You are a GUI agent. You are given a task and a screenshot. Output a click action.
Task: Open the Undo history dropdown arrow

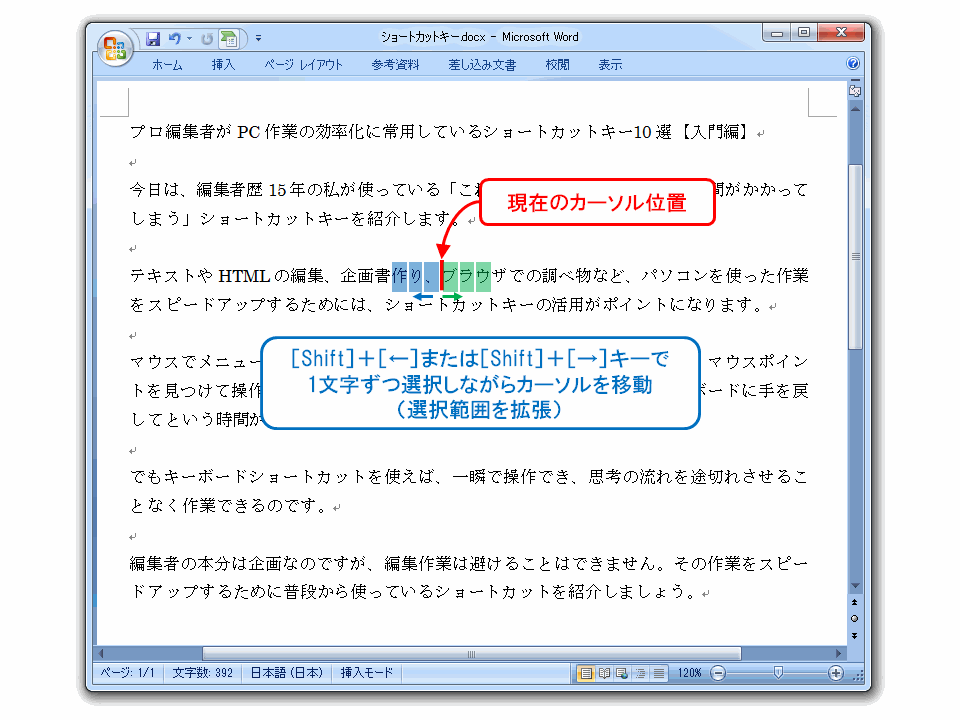[x=190, y=39]
